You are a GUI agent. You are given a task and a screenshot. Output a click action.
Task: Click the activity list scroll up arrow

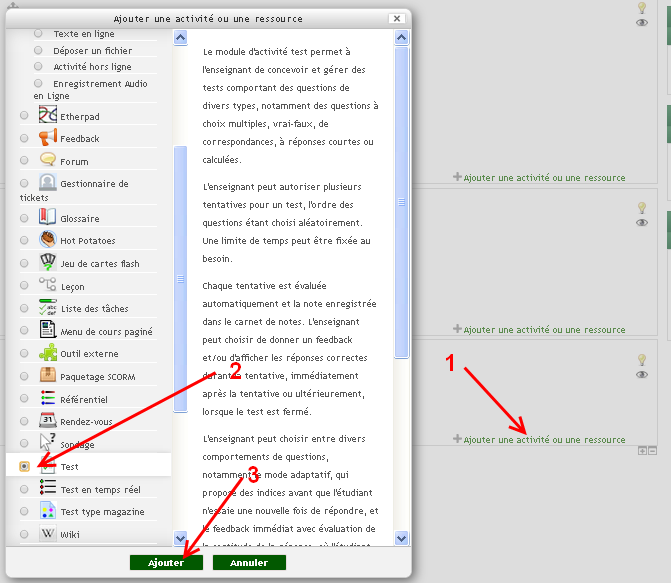[x=181, y=38]
